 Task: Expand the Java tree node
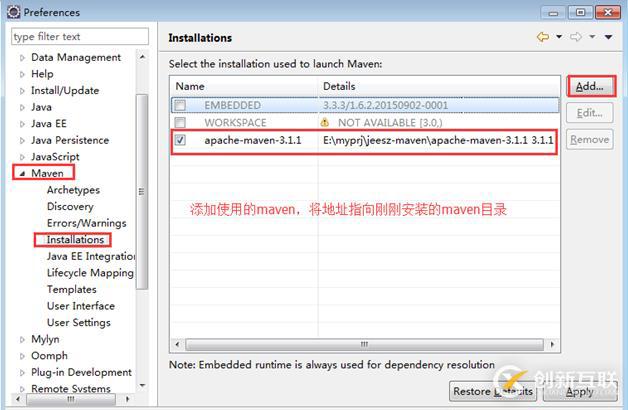tap(22, 107)
